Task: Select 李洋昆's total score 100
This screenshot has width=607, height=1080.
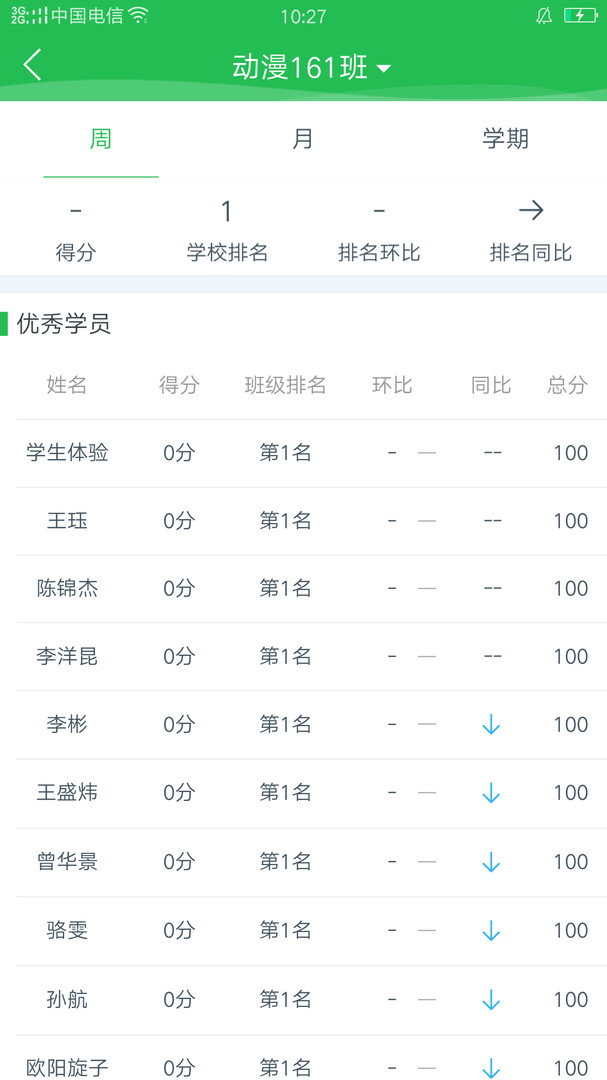Action: (571, 657)
